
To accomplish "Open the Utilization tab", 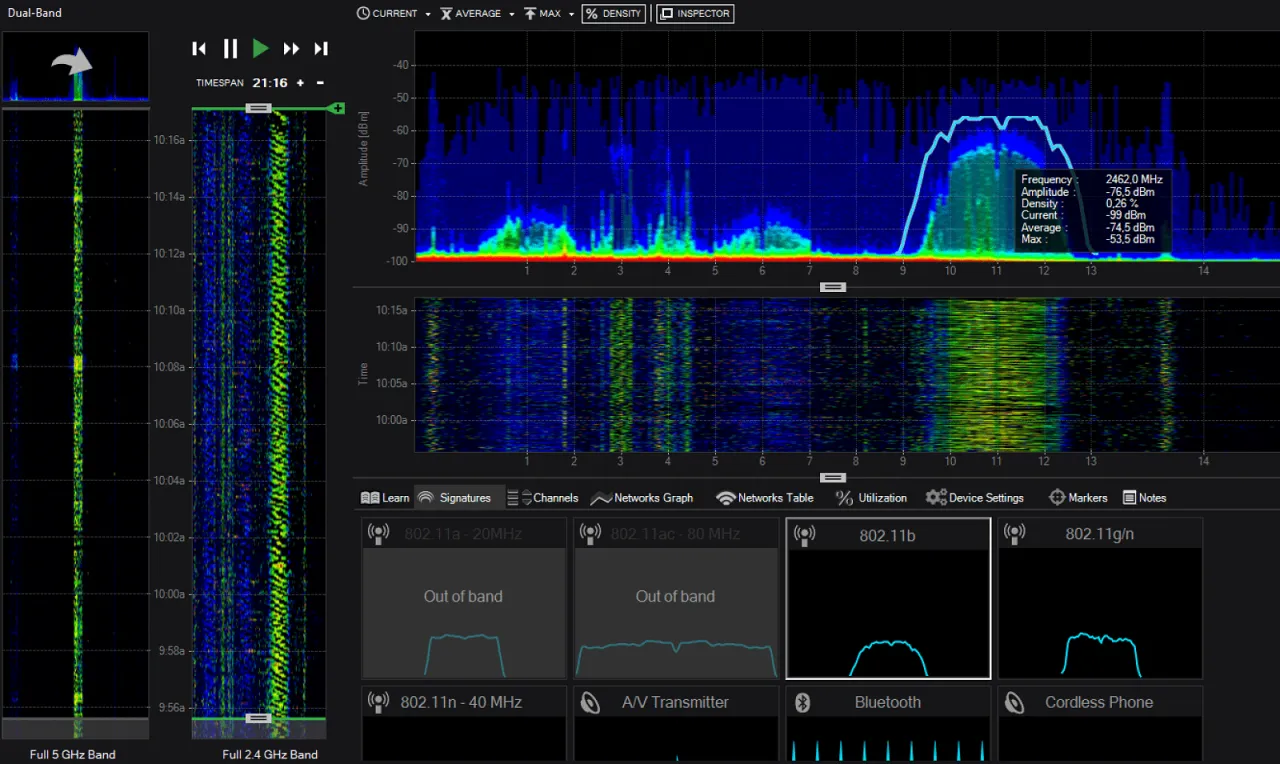I will pyautogui.click(x=871, y=498).
